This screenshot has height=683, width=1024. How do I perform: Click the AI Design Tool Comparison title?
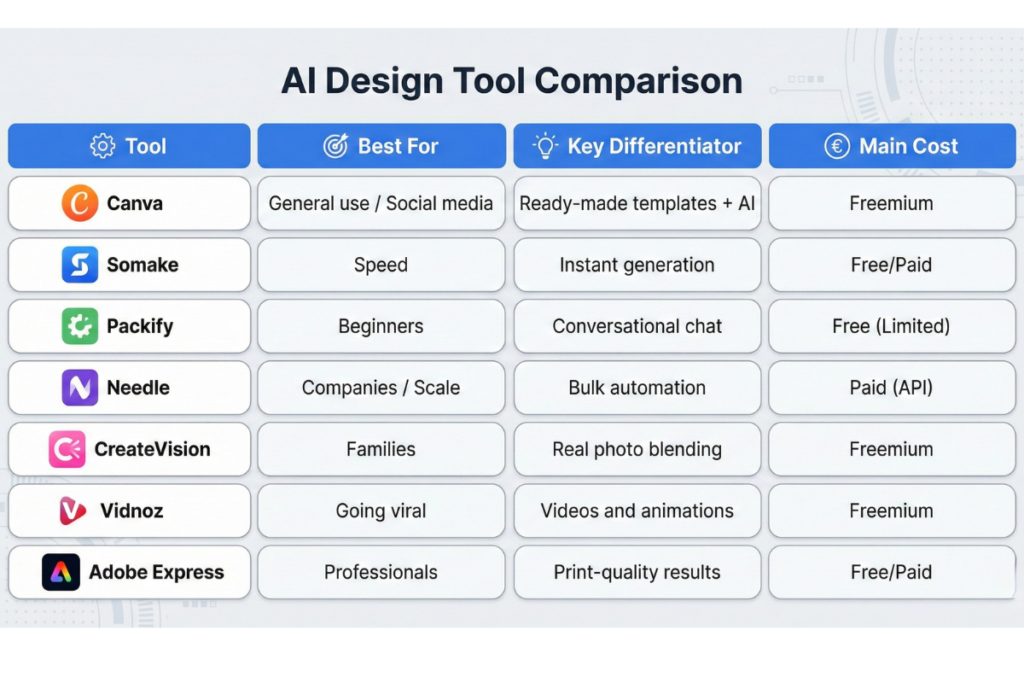pyautogui.click(x=511, y=81)
